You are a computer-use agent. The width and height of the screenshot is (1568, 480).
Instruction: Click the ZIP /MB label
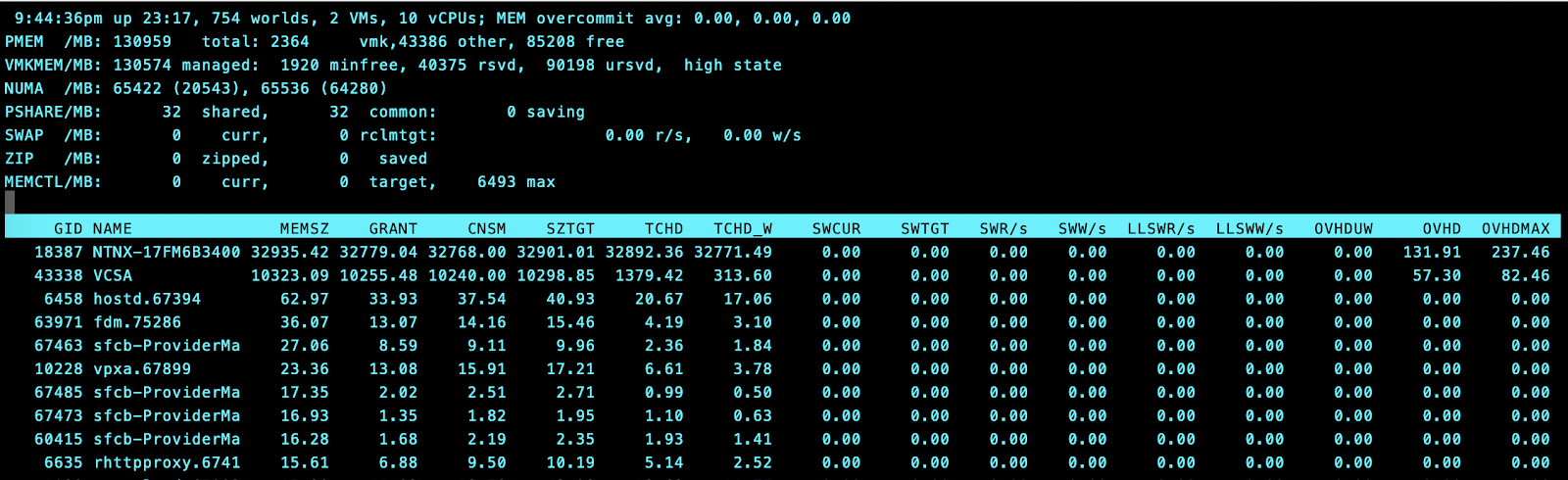coord(53,159)
